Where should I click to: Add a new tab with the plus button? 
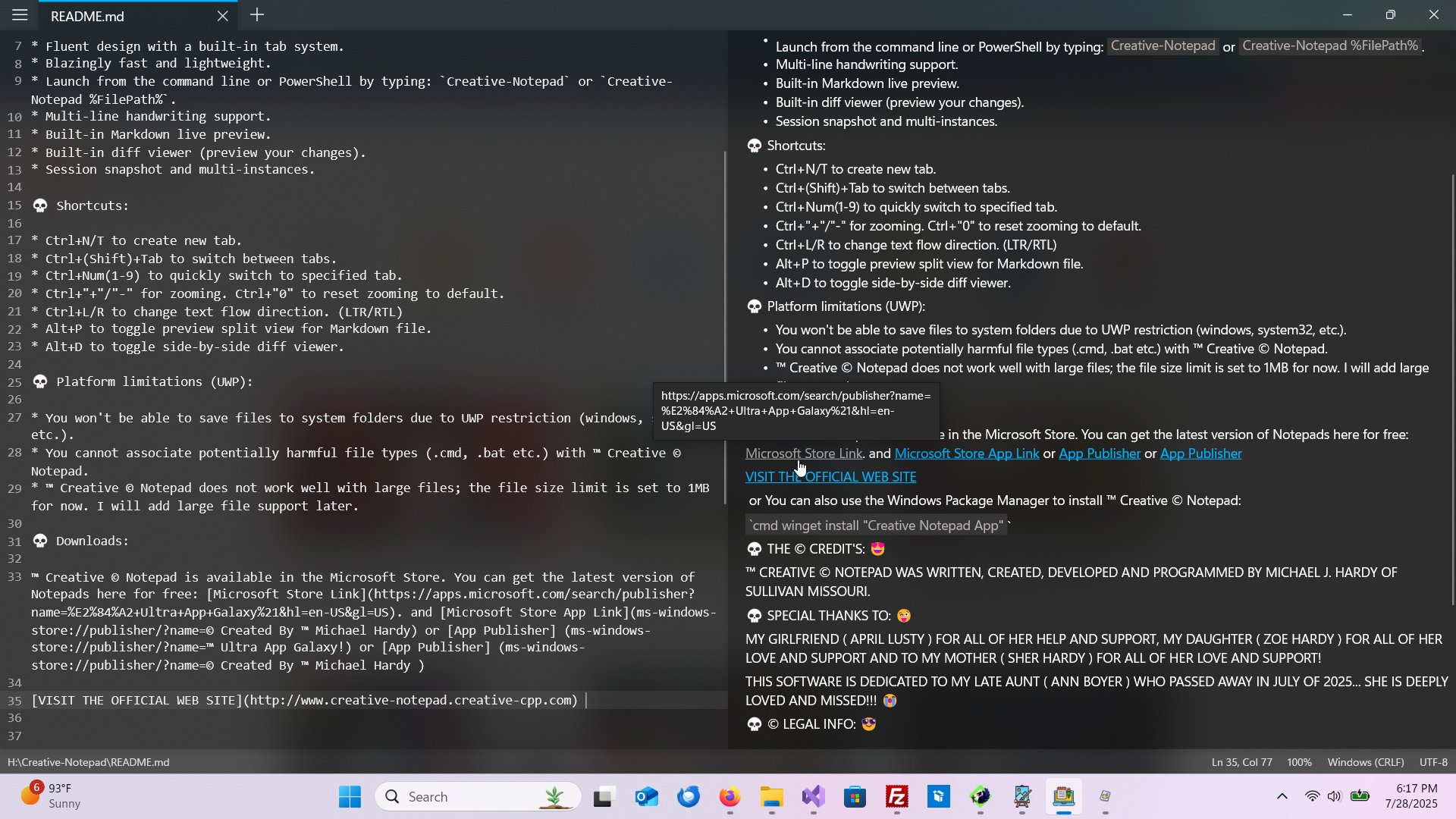coord(257,15)
